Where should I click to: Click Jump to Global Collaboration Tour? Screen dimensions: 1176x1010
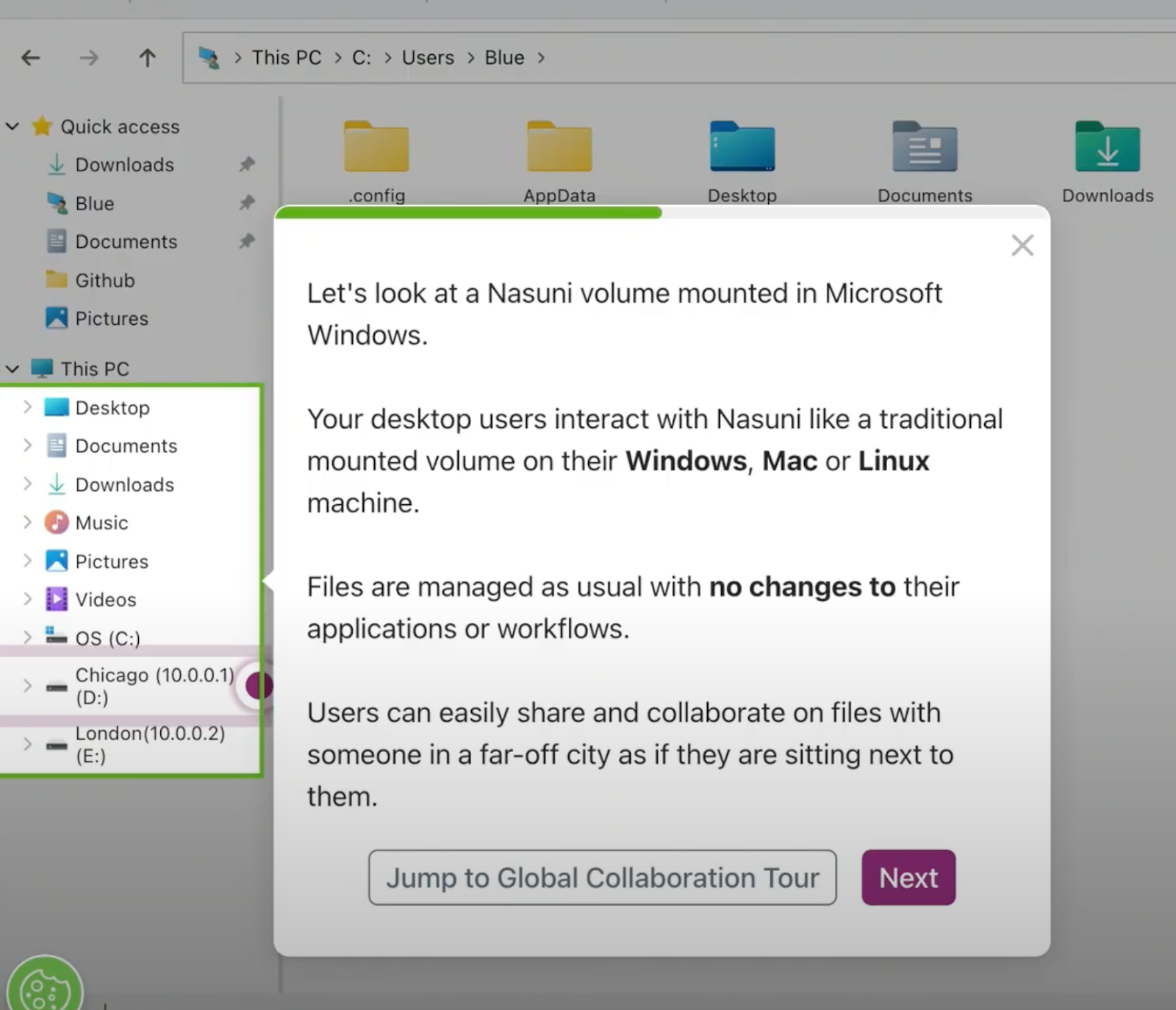pyautogui.click(x=602, y=878)
